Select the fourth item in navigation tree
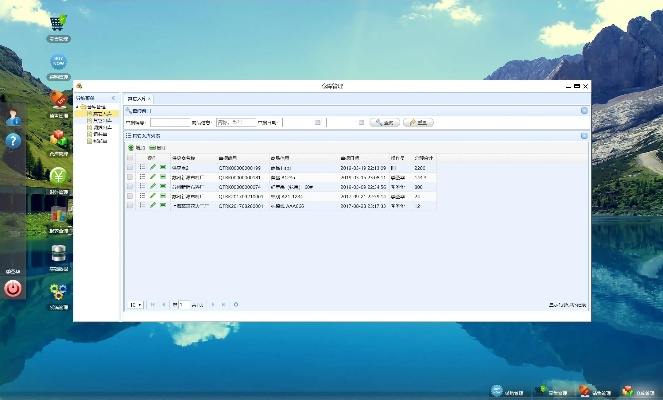This screenshot has width=663, height=400. click(97, 134)
